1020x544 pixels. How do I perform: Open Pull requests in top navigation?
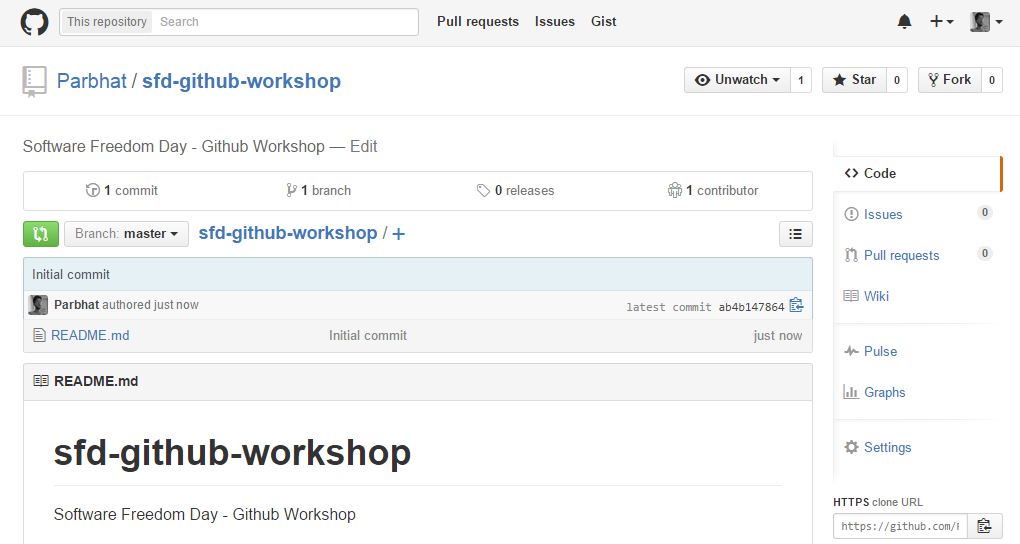pyautogui.click(x=478, y=21)
